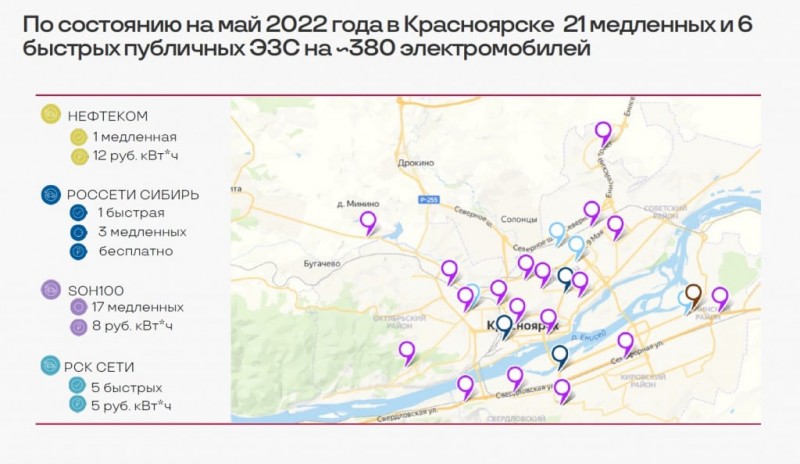Viewport: 800px width, 464px height.
Task: Click the yellow НЕФТЕКОМ legend icon
Action: click(x=49, y=114)
